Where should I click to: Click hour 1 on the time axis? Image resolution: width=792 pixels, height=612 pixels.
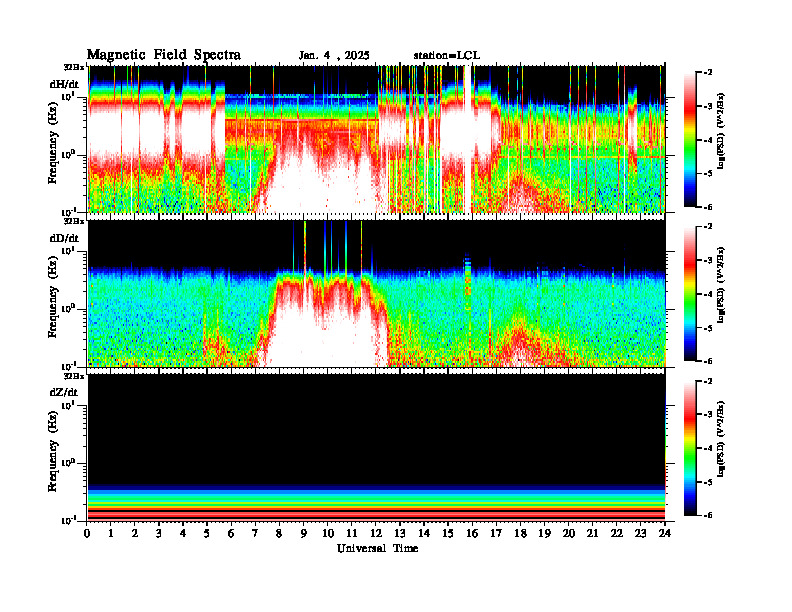pos(111,533)
